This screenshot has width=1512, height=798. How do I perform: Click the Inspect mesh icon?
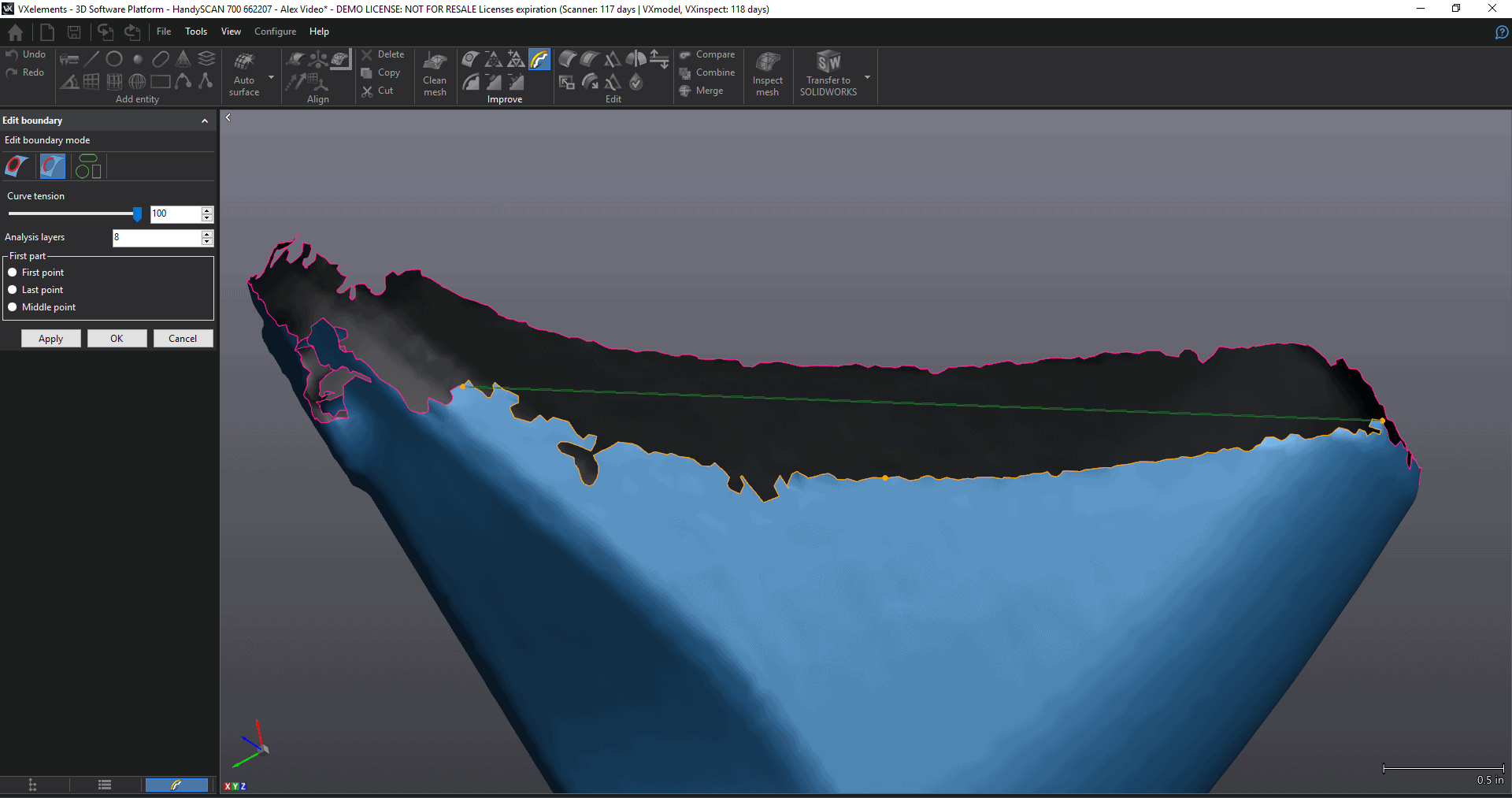(x=767, y=74)
